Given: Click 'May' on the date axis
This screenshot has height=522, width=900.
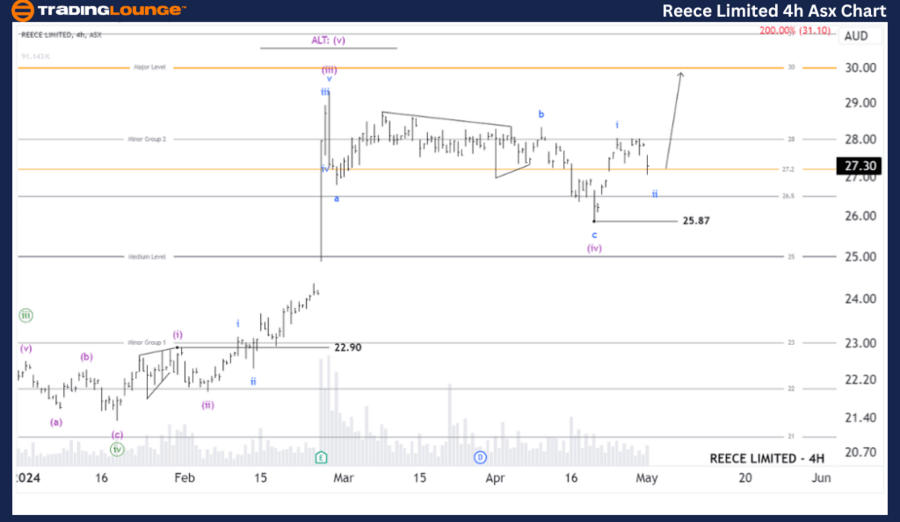Looking at the screenshot, I should (x=646, y=478).
